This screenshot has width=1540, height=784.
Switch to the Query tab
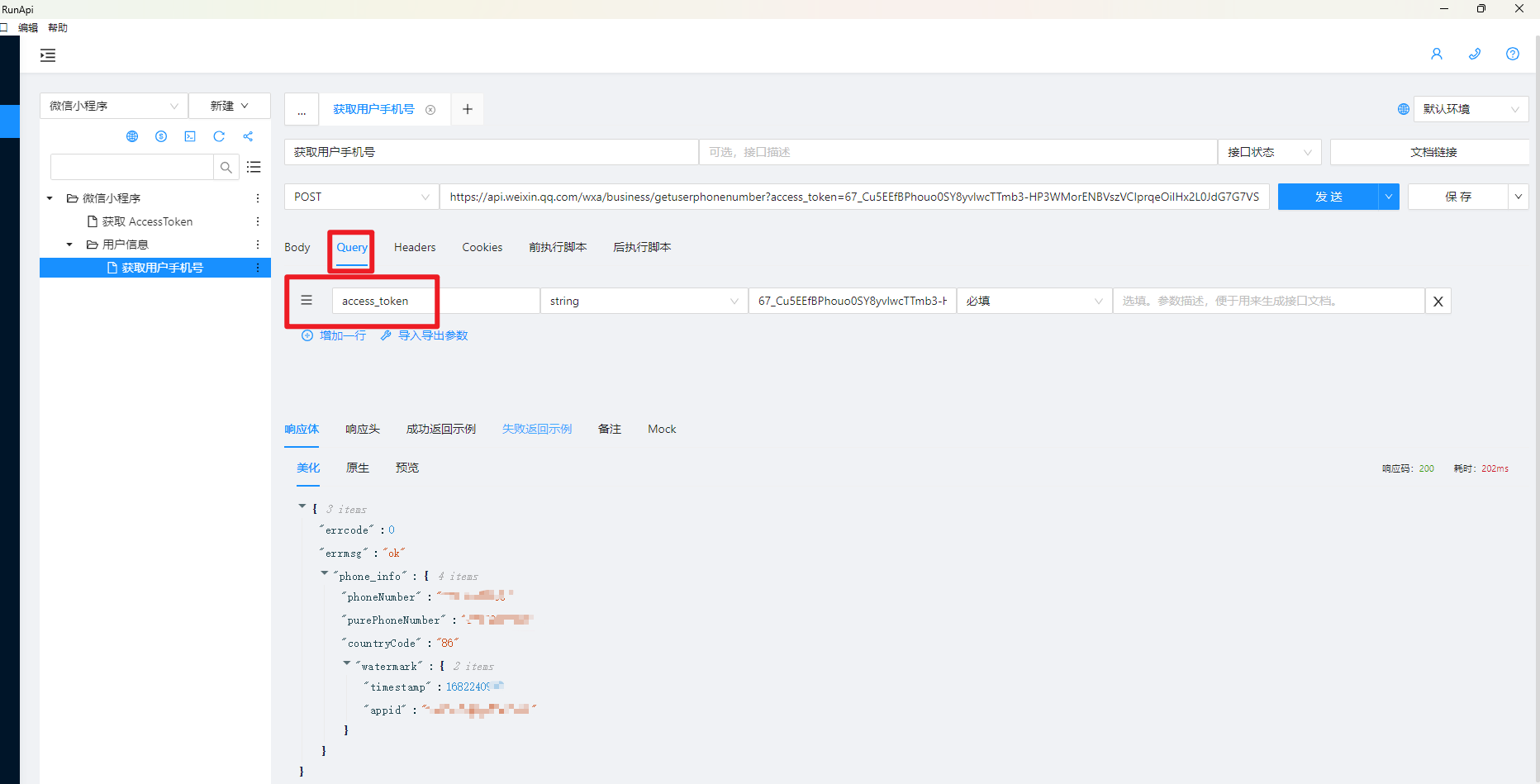pos(352,247)
